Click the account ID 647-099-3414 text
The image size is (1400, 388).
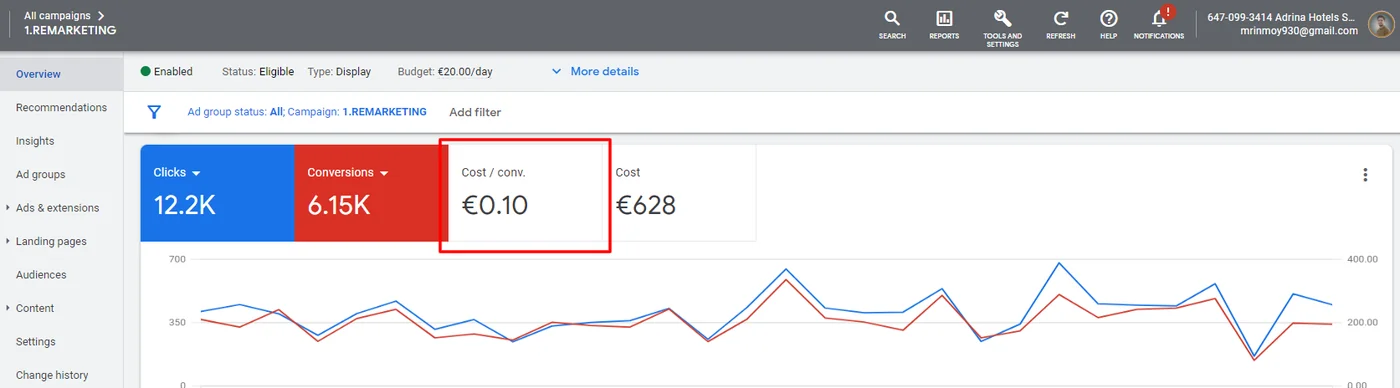1240,17
